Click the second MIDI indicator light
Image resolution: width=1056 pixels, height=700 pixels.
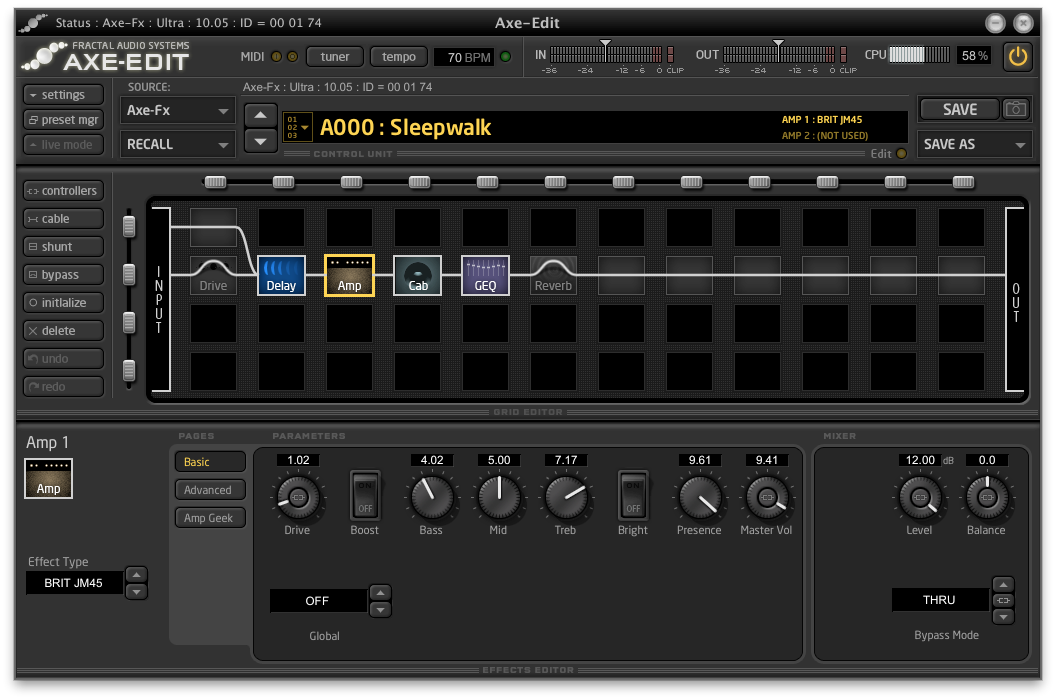point(292,57)
